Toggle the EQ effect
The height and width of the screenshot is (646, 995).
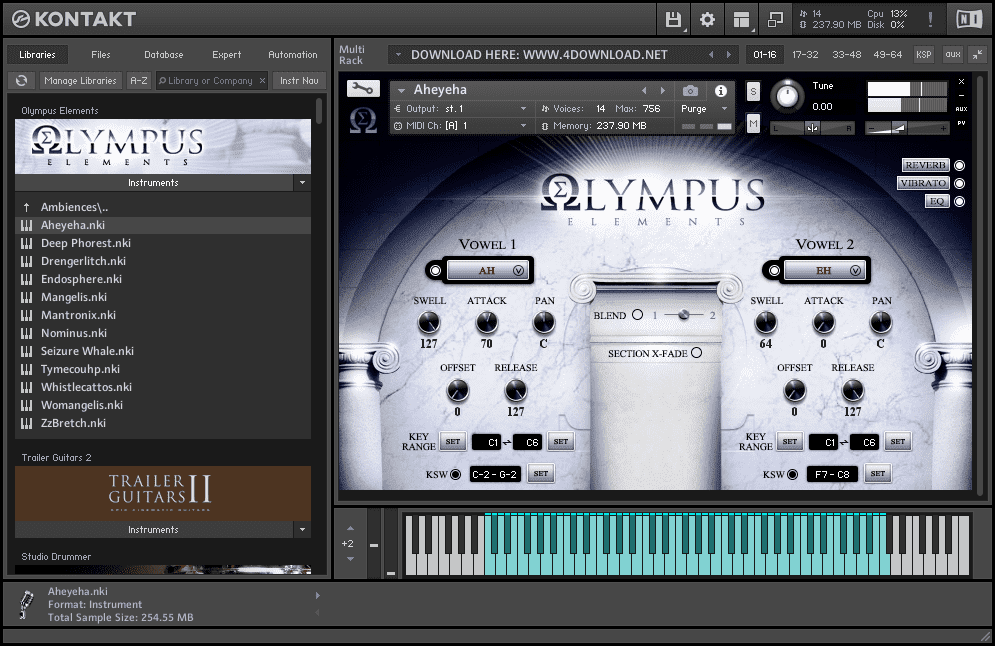(x=959, y=201)
